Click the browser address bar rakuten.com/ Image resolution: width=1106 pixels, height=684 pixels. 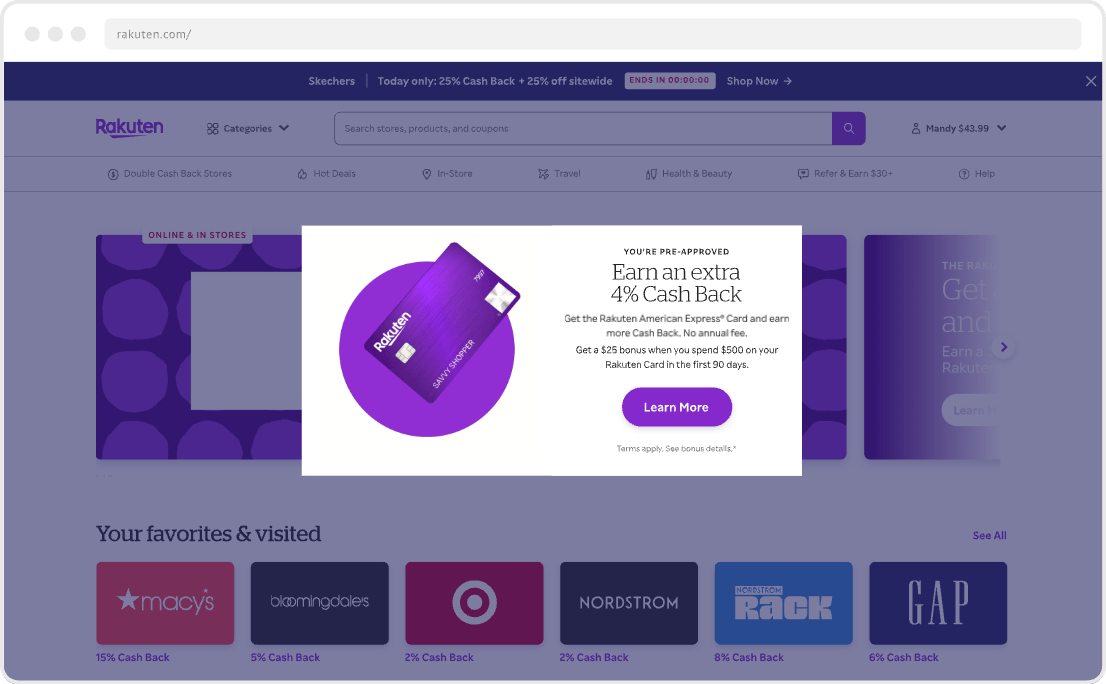point(592,34)
